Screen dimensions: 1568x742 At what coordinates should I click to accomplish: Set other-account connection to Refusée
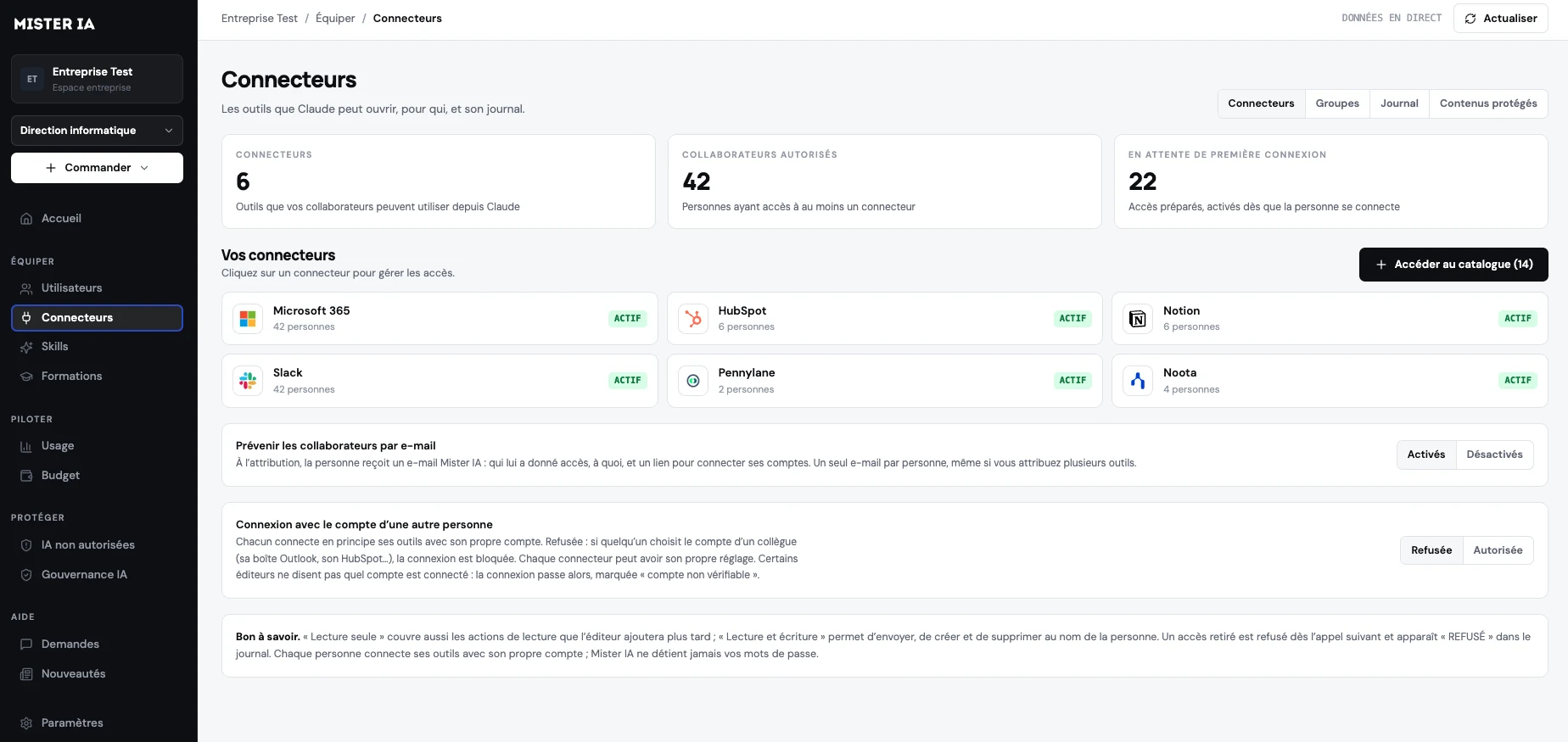1431,550
